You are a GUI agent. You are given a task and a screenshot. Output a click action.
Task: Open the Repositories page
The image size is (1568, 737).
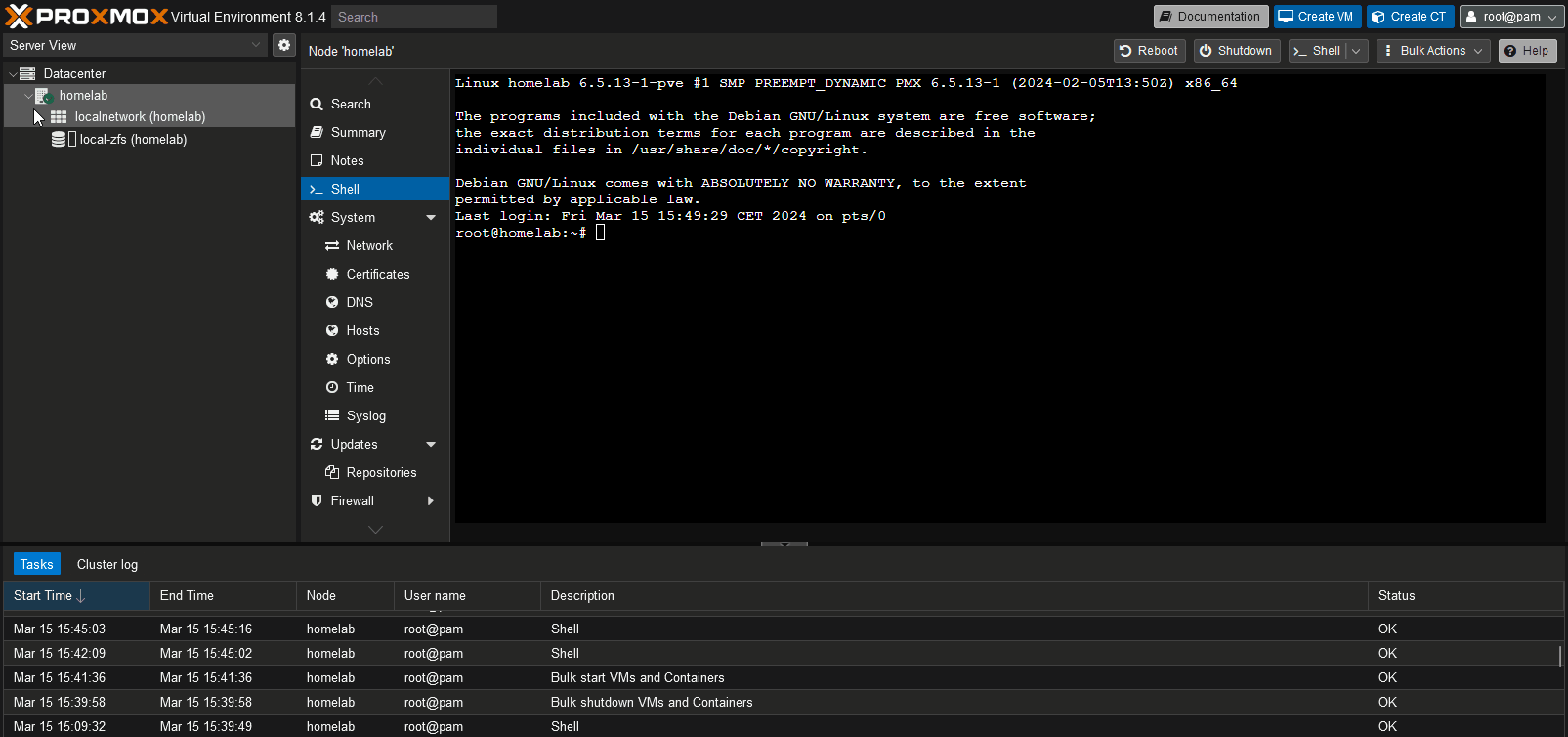(380, 473)
